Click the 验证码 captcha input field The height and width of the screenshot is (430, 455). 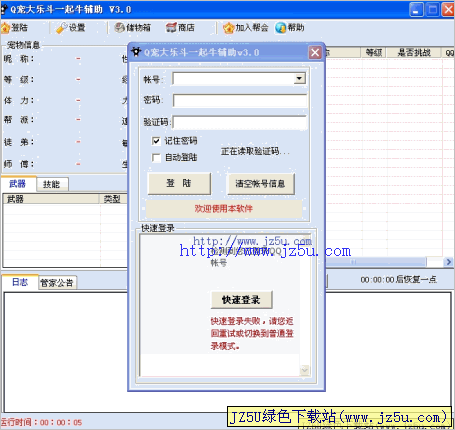240,122
